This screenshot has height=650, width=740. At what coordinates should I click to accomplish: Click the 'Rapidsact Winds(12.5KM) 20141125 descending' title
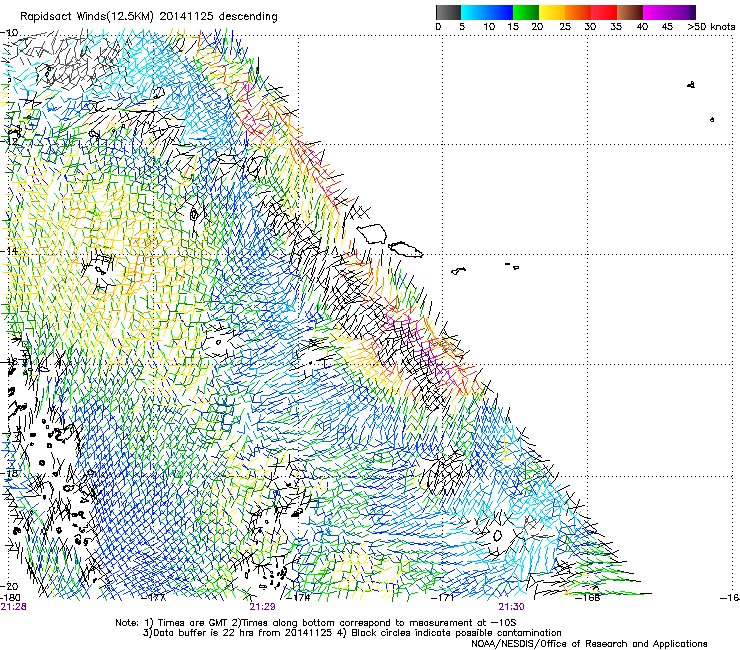click(x=149, y=17)
